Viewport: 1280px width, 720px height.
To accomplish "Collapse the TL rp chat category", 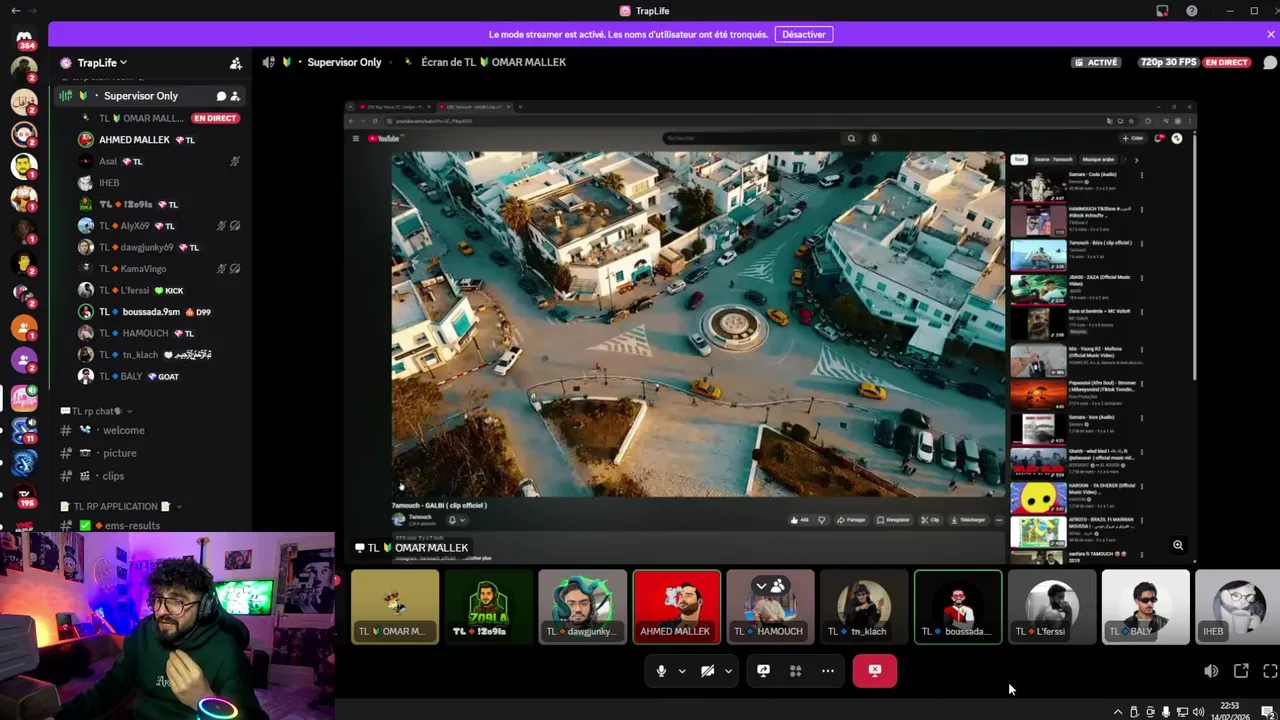I will click(x=96, y=411).
